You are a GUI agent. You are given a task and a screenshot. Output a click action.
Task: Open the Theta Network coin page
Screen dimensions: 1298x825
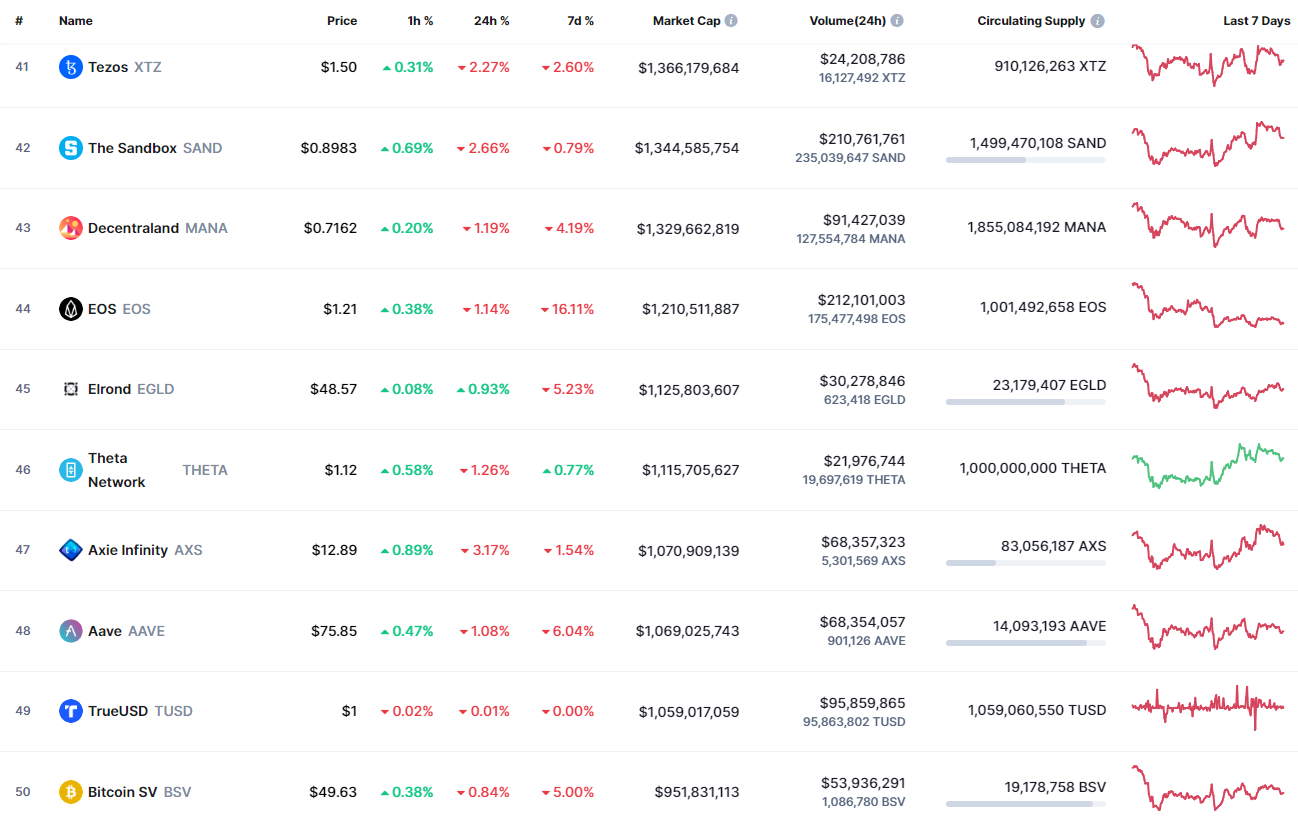143,470
